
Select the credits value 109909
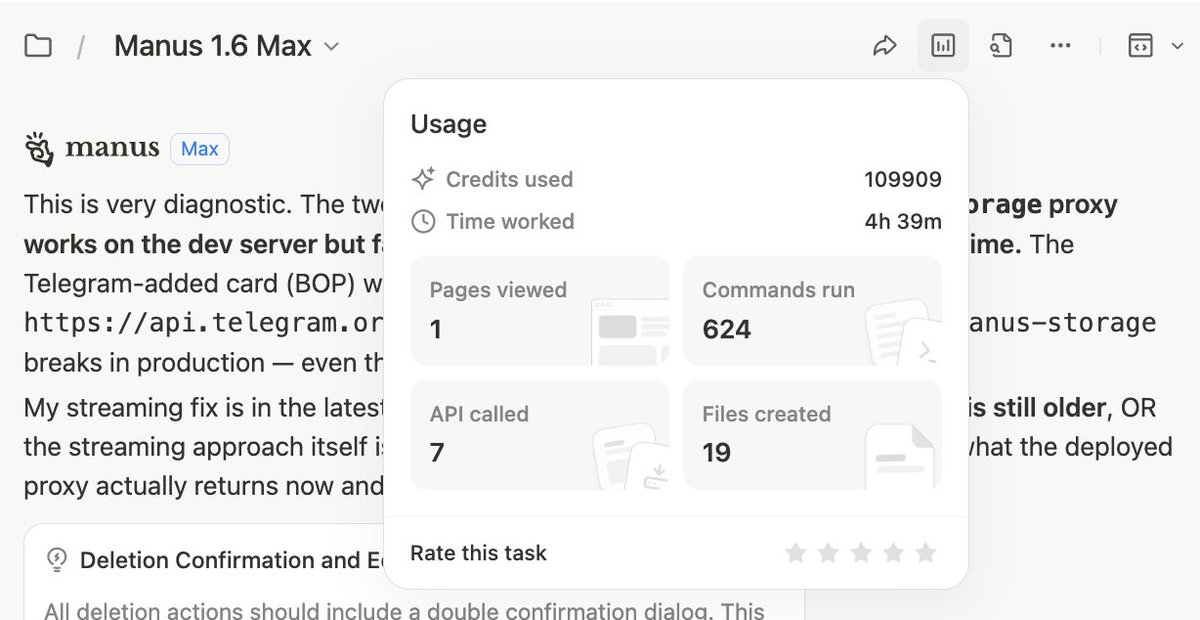(903, 180)
